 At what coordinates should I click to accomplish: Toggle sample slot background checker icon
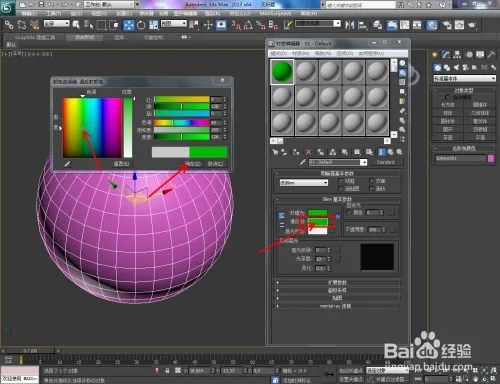402,82
